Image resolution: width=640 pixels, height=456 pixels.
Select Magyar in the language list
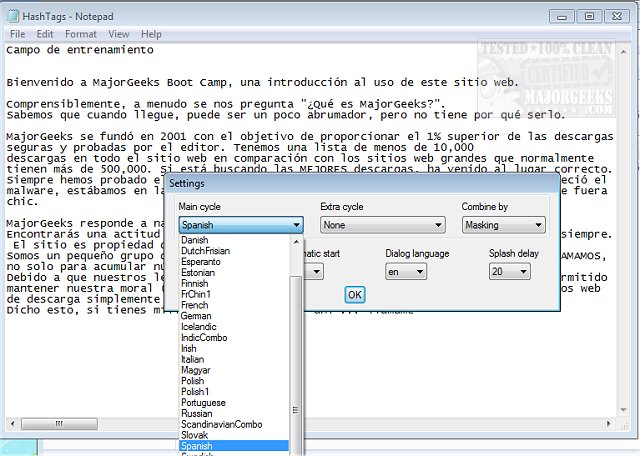(234, 370)
